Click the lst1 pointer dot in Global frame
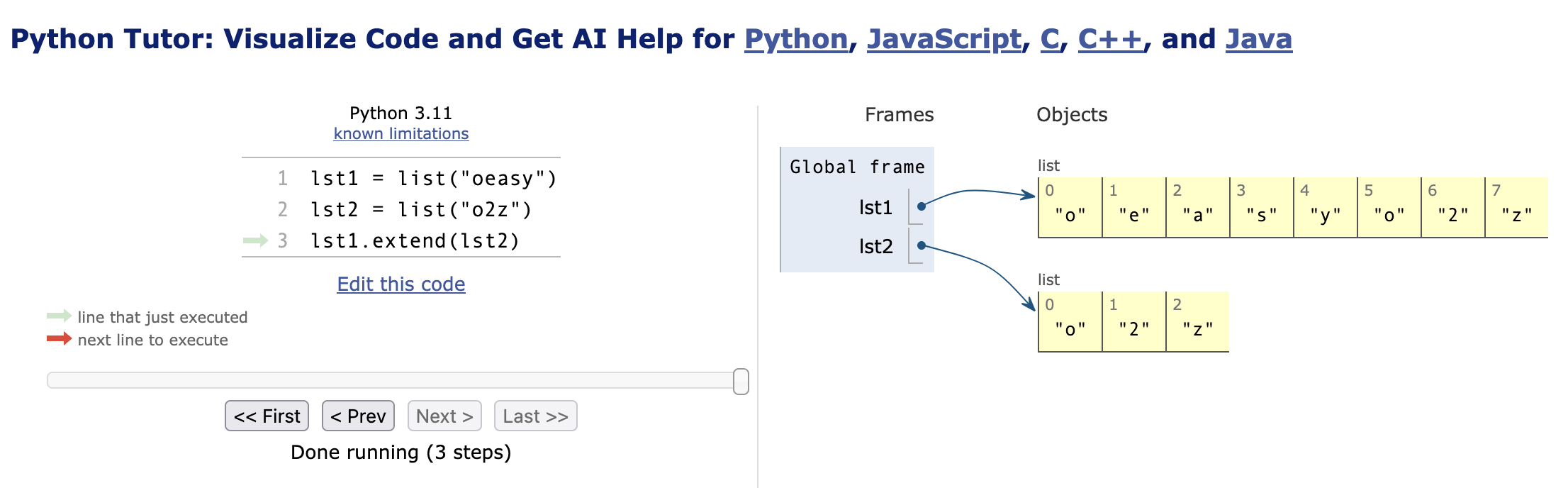The height and width of the screenshot is (488, 1568). pos(922,206)
